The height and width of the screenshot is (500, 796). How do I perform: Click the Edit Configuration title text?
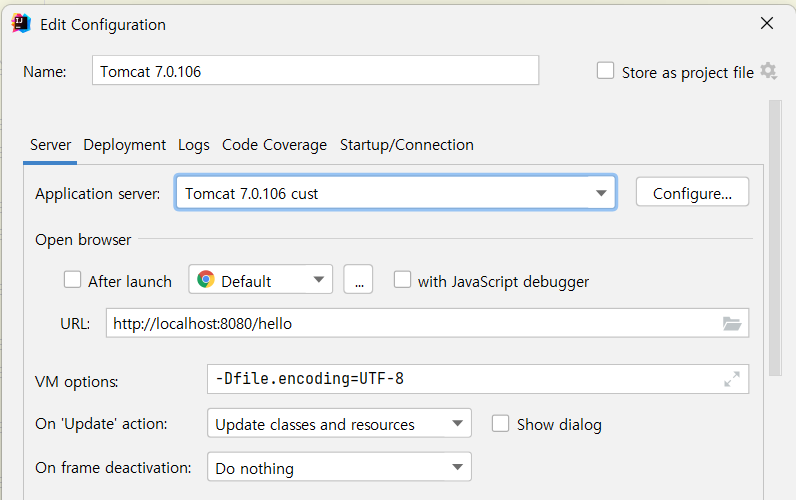coord(103,25)
